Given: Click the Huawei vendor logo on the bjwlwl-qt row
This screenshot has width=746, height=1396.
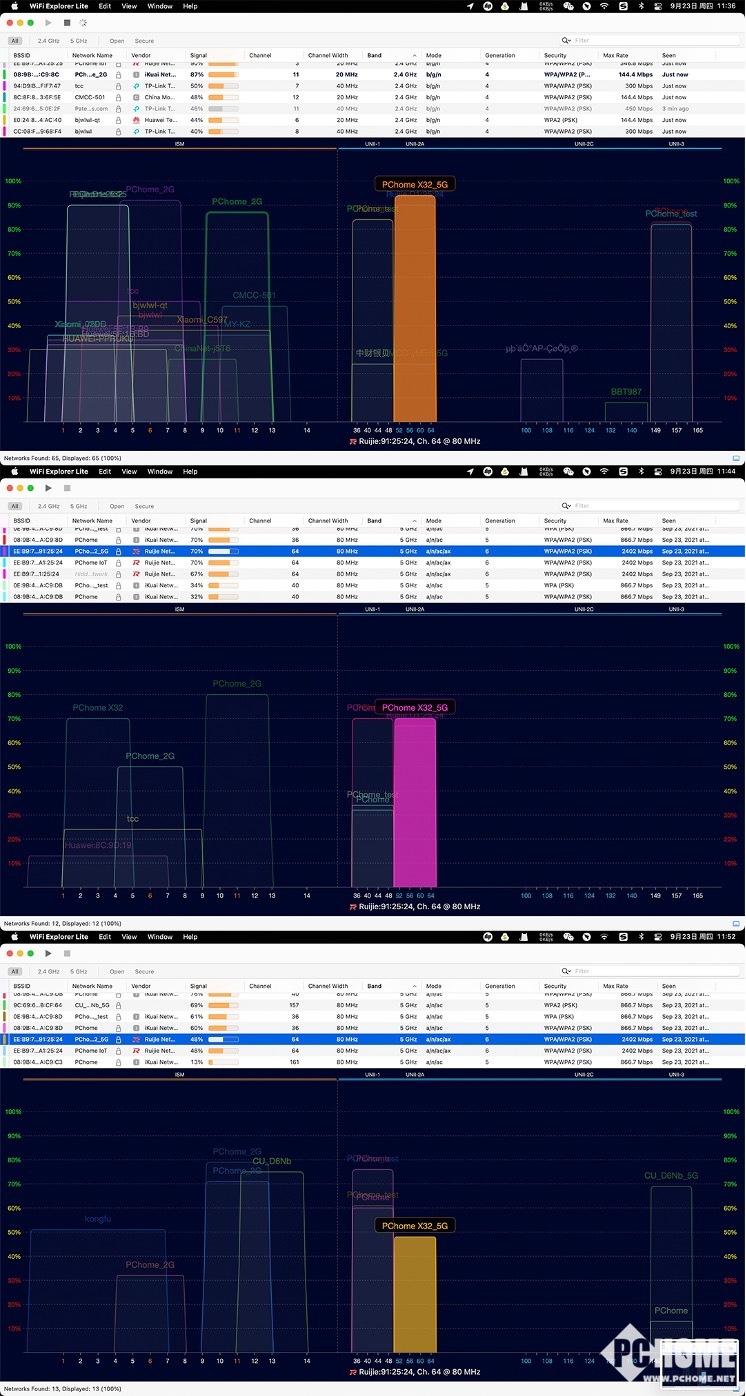Looking at the screenshot, I should click(x=136, y=120).
